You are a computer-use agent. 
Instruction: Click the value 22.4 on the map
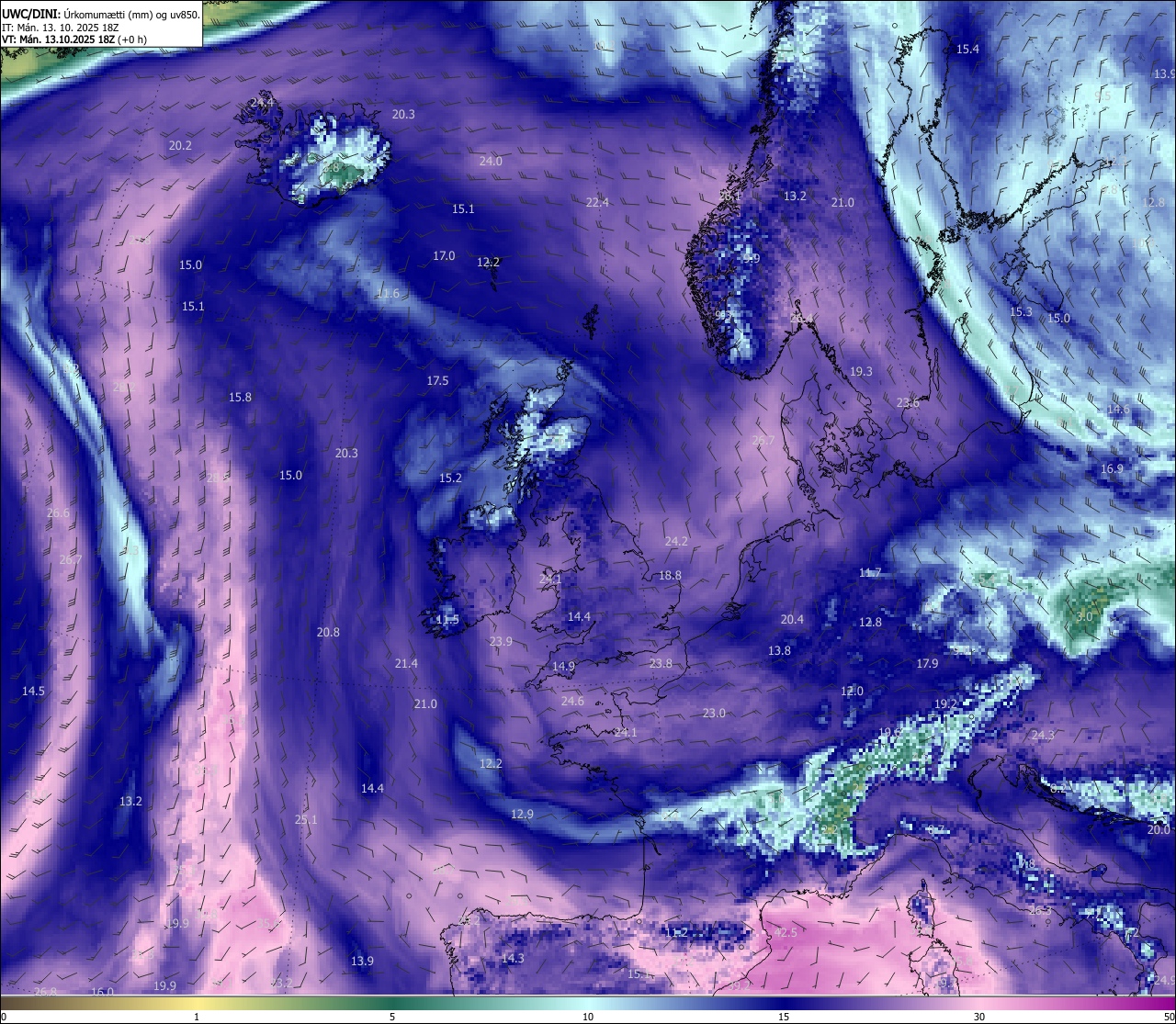point(597,203)
